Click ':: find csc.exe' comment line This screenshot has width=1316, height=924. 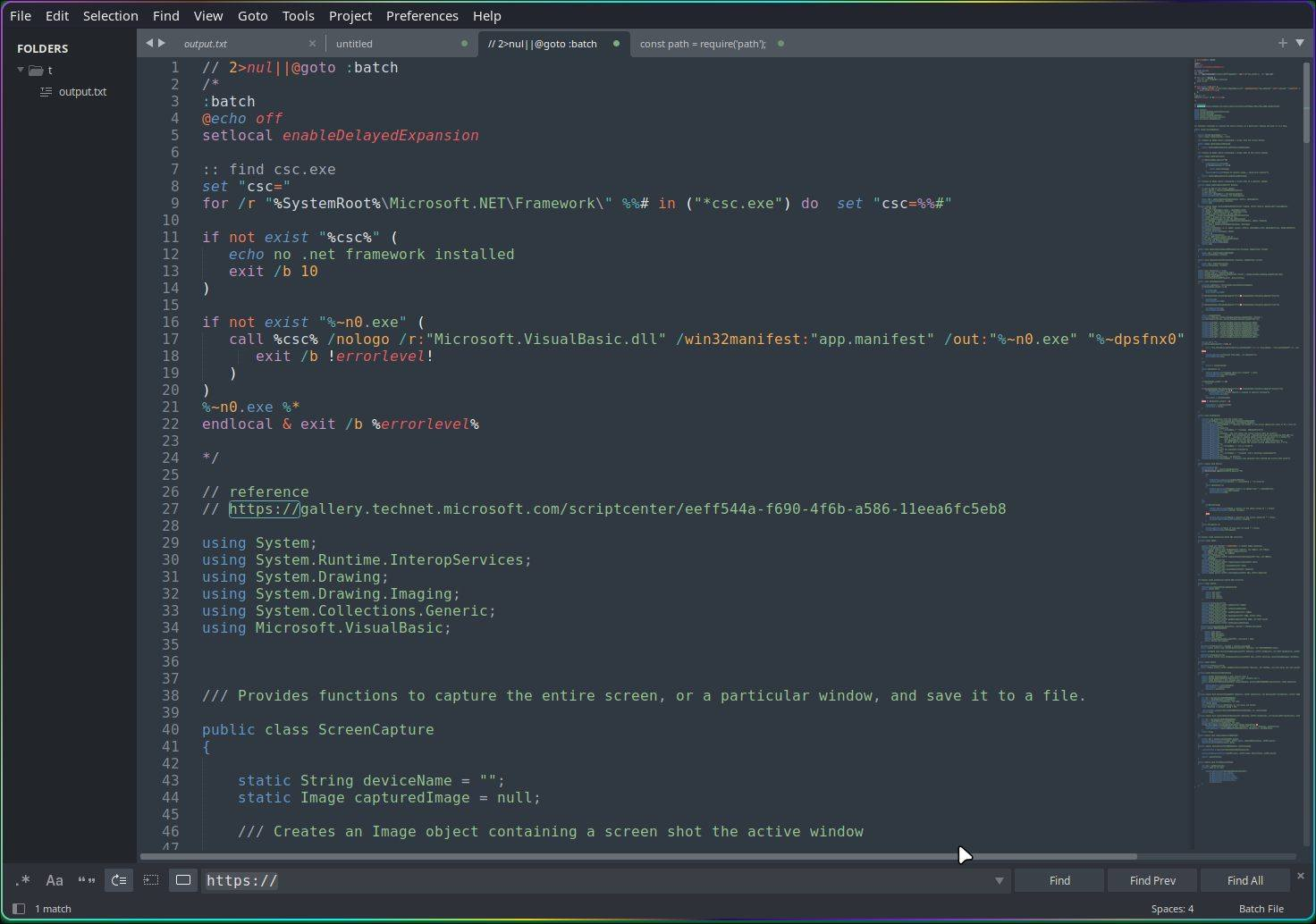[x=268, y=169]
